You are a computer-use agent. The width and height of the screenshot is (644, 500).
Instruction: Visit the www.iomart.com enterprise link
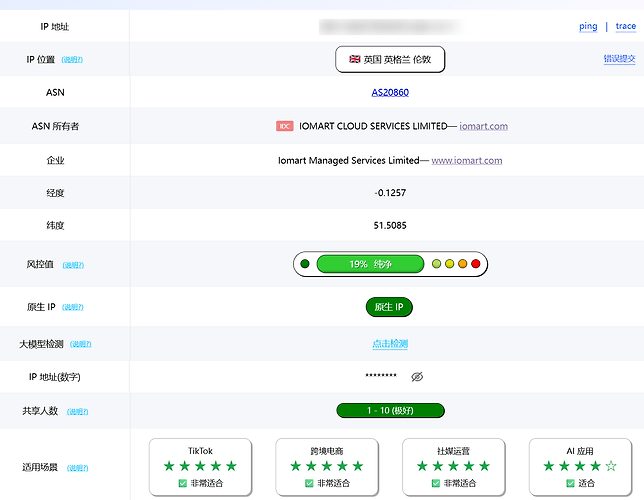pyautogui.click(x=467, y=161)
